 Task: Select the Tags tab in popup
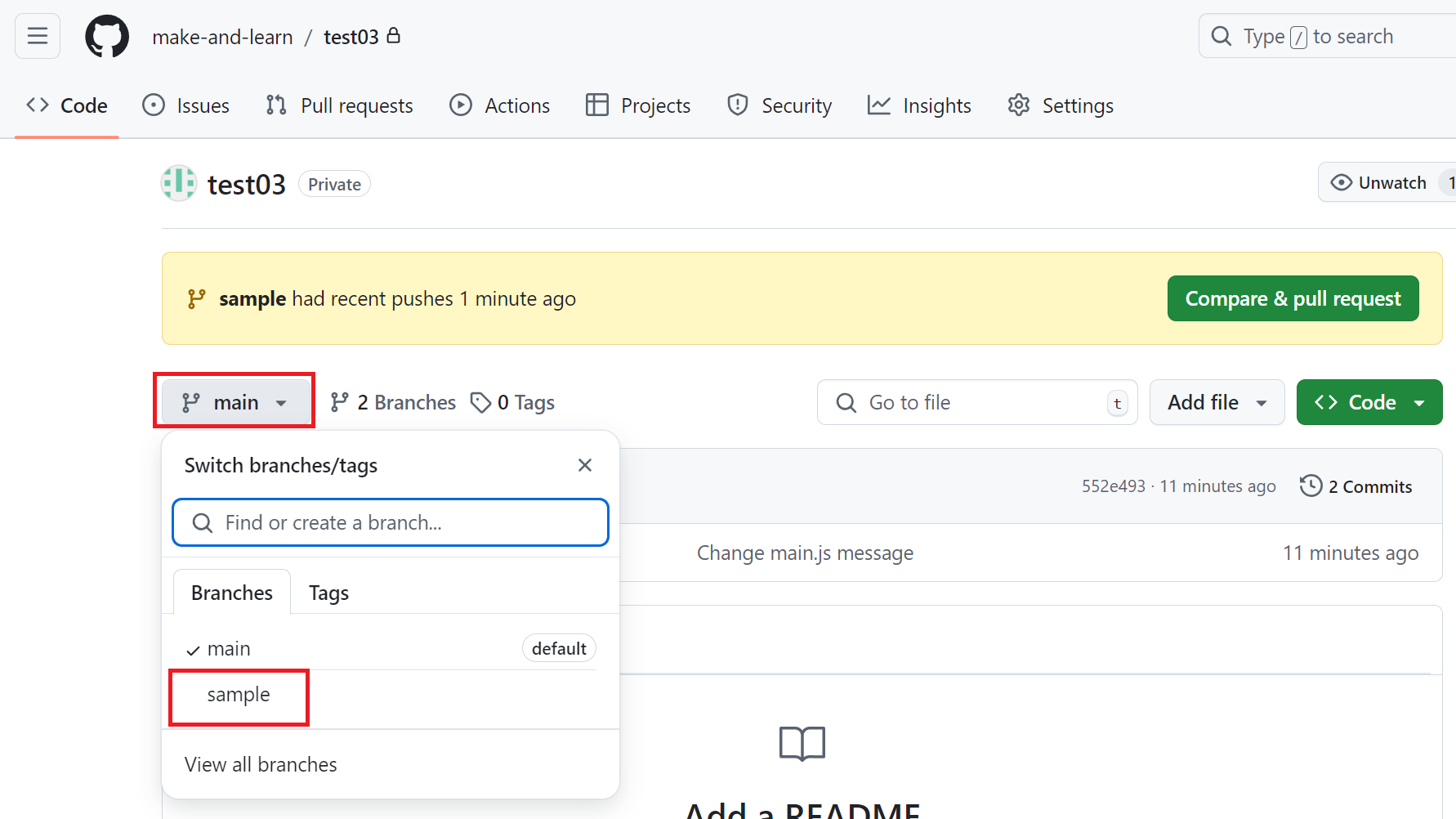point(328,593)
